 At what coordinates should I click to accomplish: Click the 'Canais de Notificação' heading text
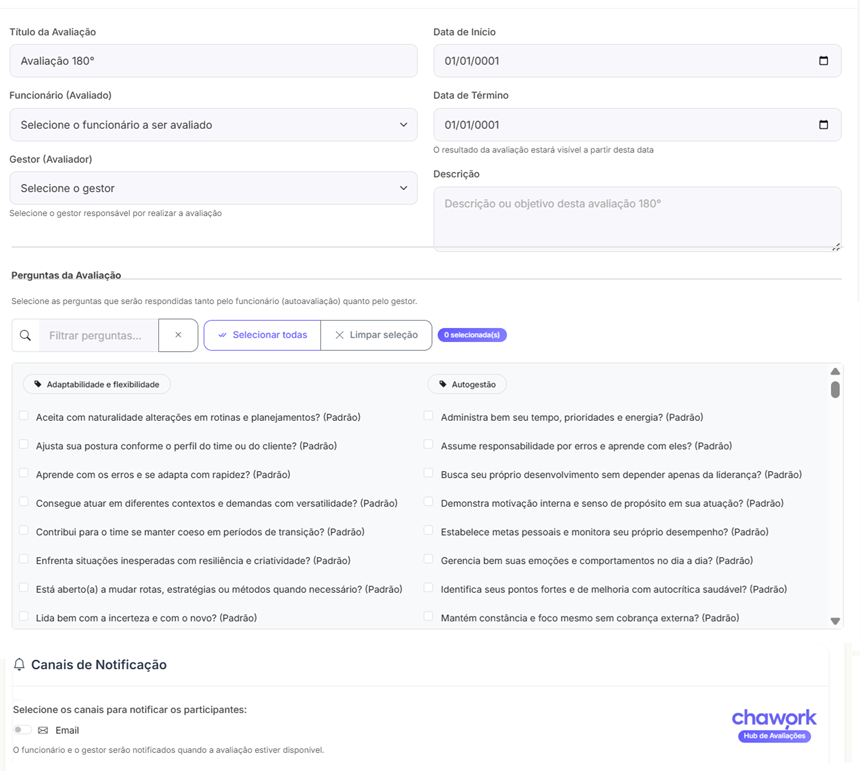point(99,665)
